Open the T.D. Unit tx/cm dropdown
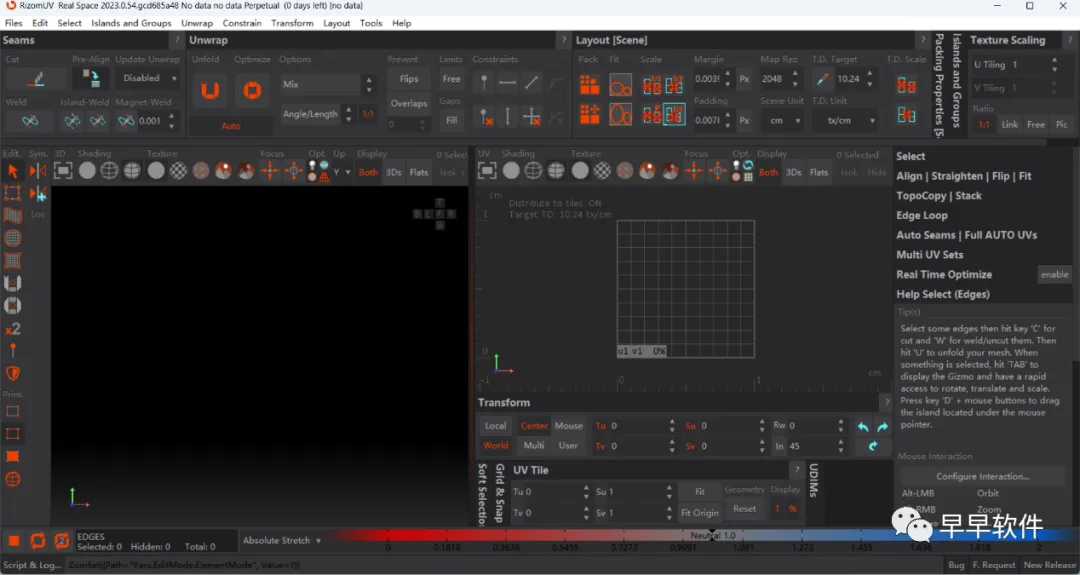The height and width of the screenshot is (575, 1080). (x=844, y=121)
